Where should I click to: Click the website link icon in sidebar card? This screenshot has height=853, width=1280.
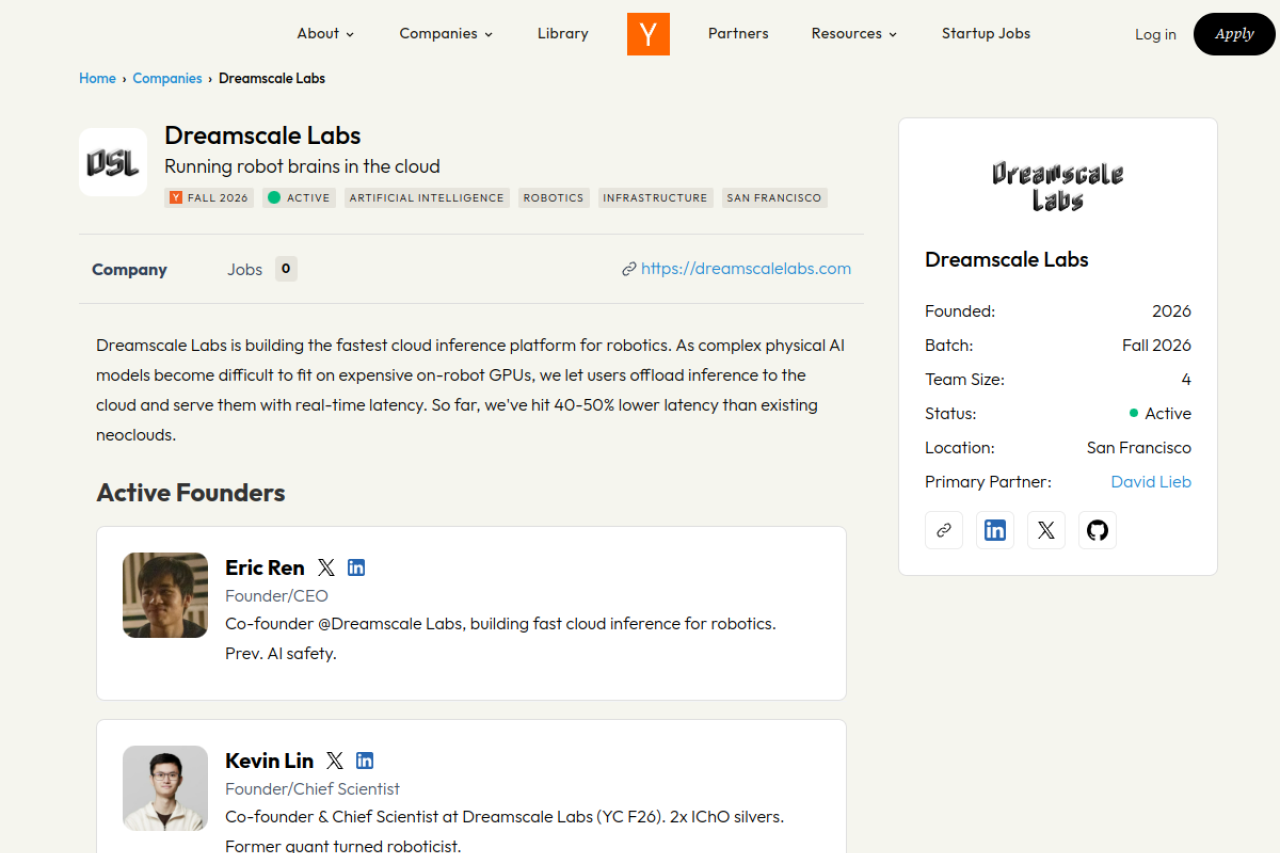(x=944, y=531)
